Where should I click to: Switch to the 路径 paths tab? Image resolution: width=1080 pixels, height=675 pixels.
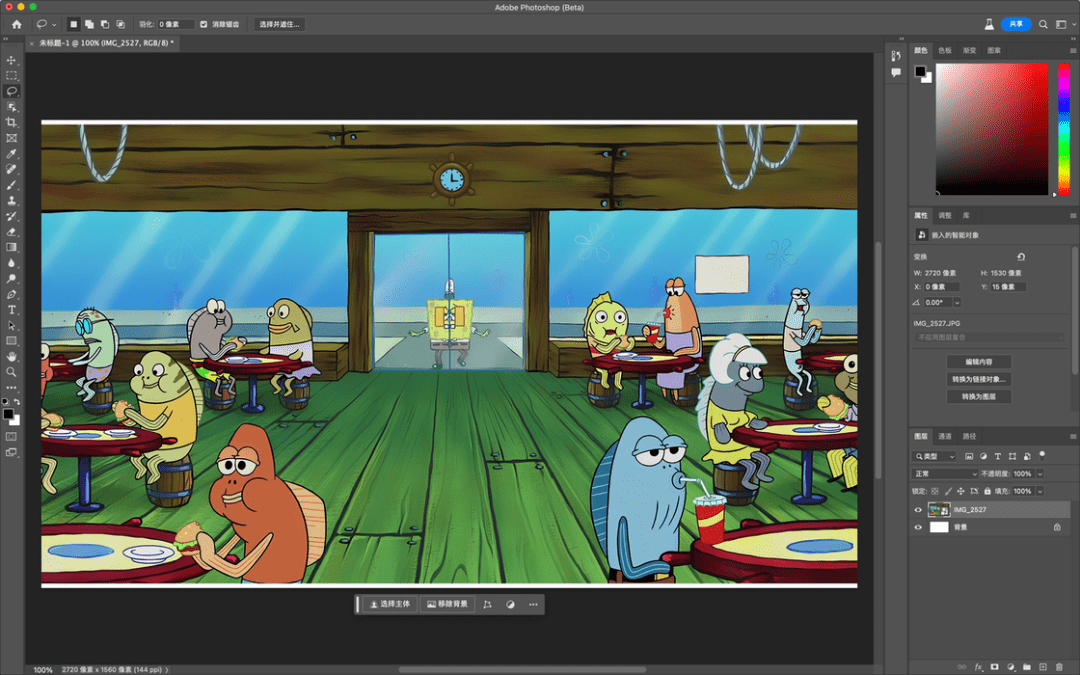tap(969, 437)
